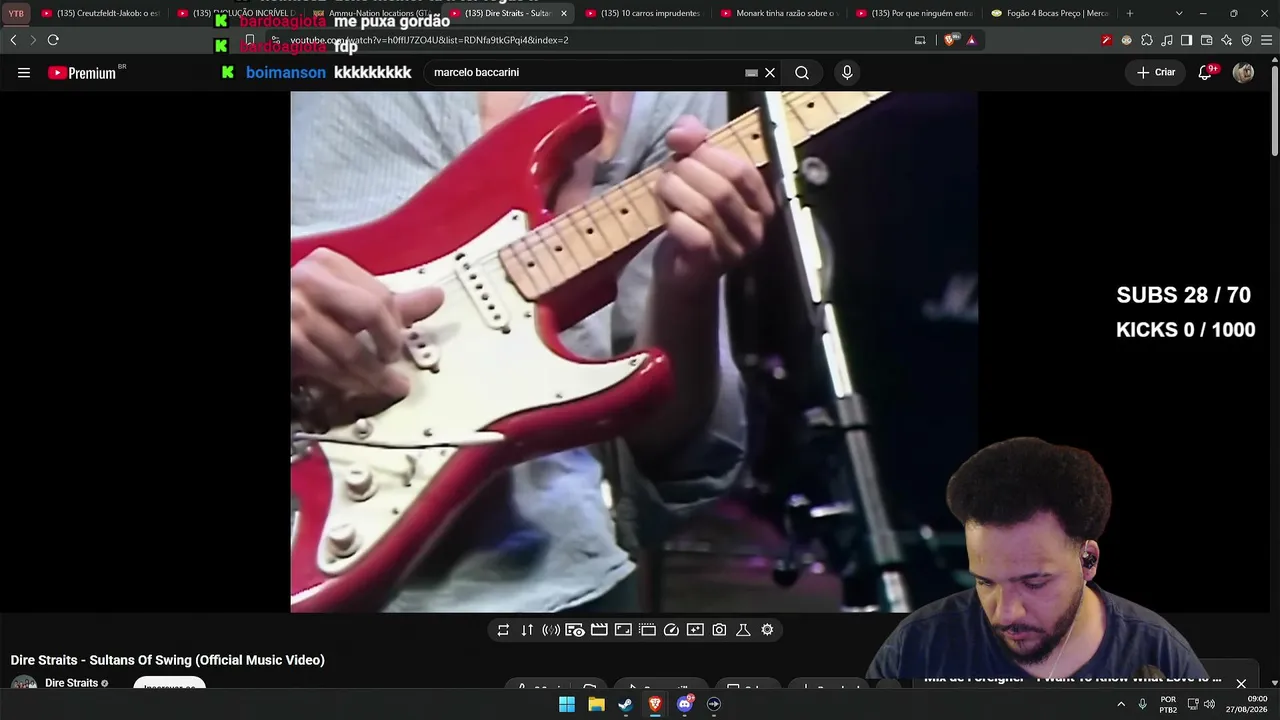Expand the browser tab search dropdown
The image size is (1280, 720).
tap(1179, 14)
